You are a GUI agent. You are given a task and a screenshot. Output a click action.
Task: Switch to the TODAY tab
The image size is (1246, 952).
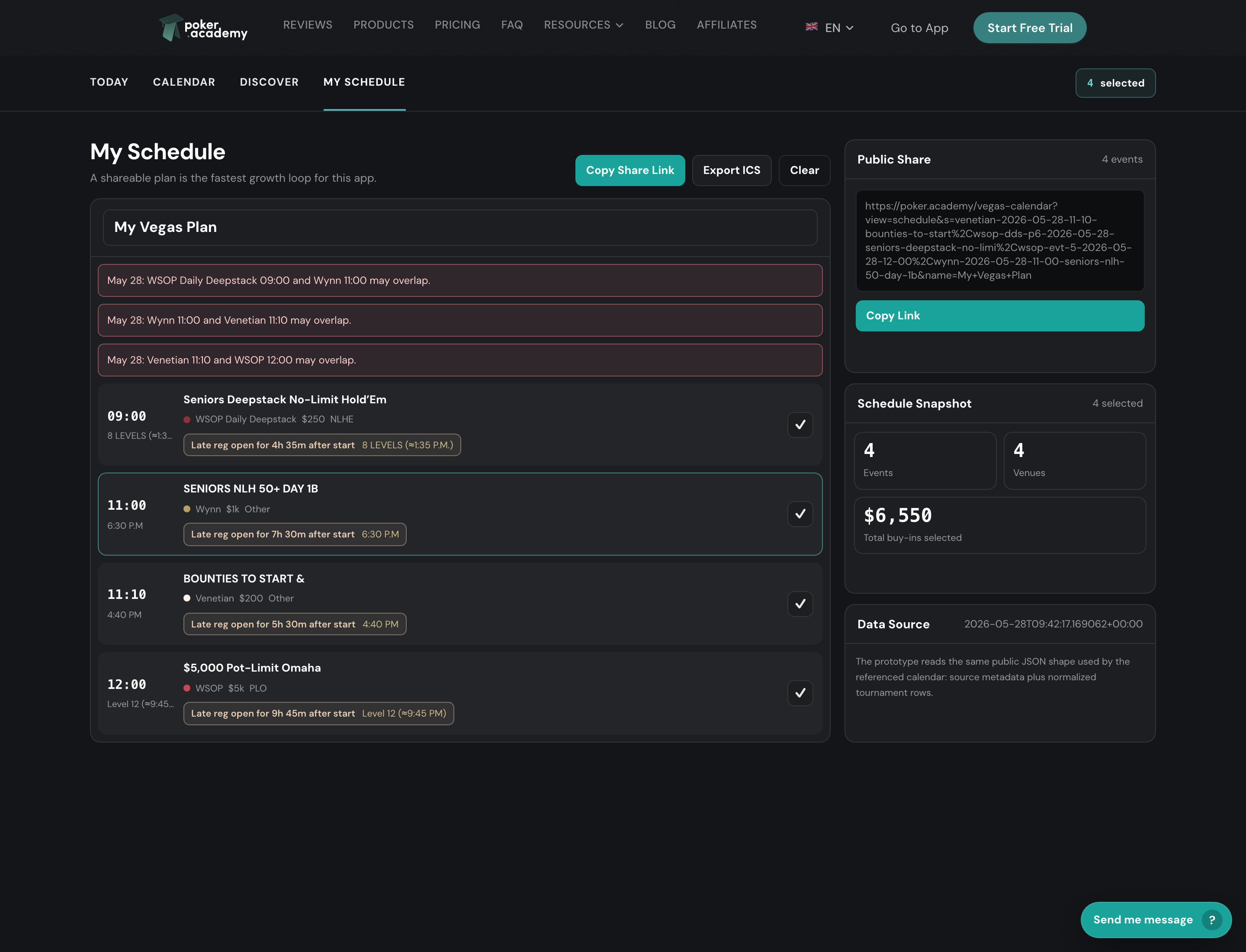coord(109,82)
